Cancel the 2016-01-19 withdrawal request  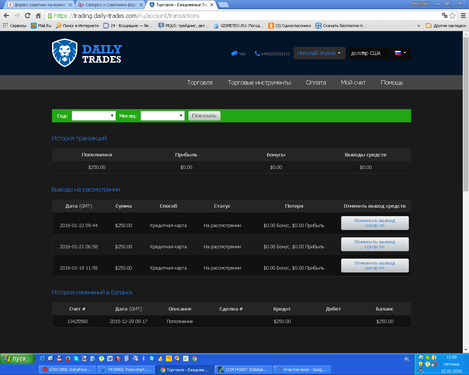[375, 266]
